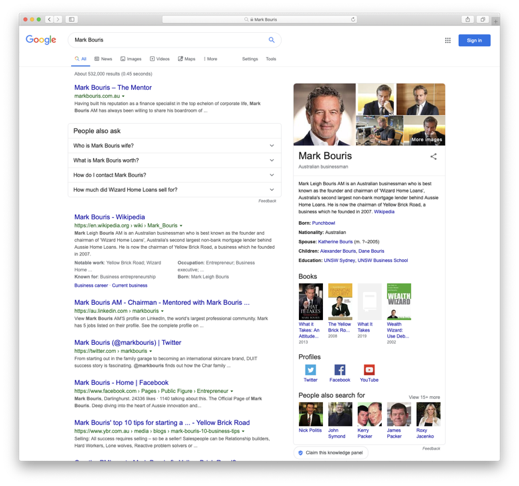The width and height of the screenshot is (519, 486).
Task: Open the Facebook profile icon
Action: (340, 370)
